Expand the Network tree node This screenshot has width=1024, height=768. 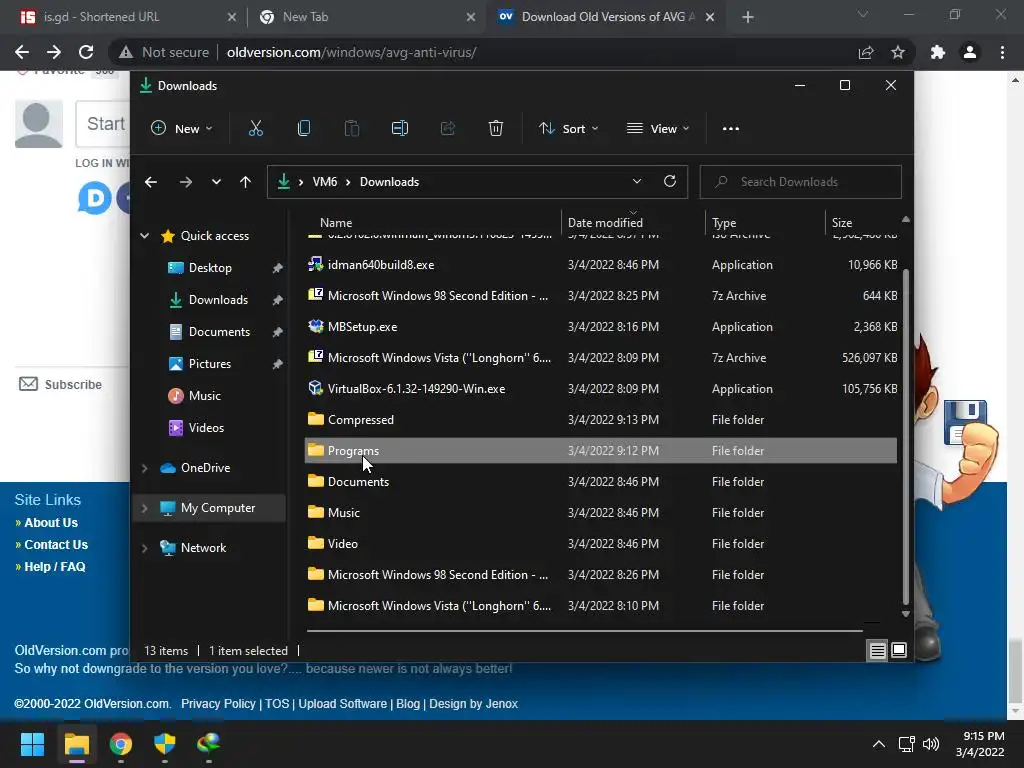(144, 548)
